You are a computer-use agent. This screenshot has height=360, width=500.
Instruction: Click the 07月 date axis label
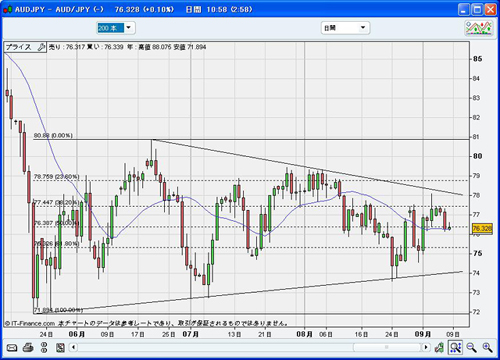[191, 334]
